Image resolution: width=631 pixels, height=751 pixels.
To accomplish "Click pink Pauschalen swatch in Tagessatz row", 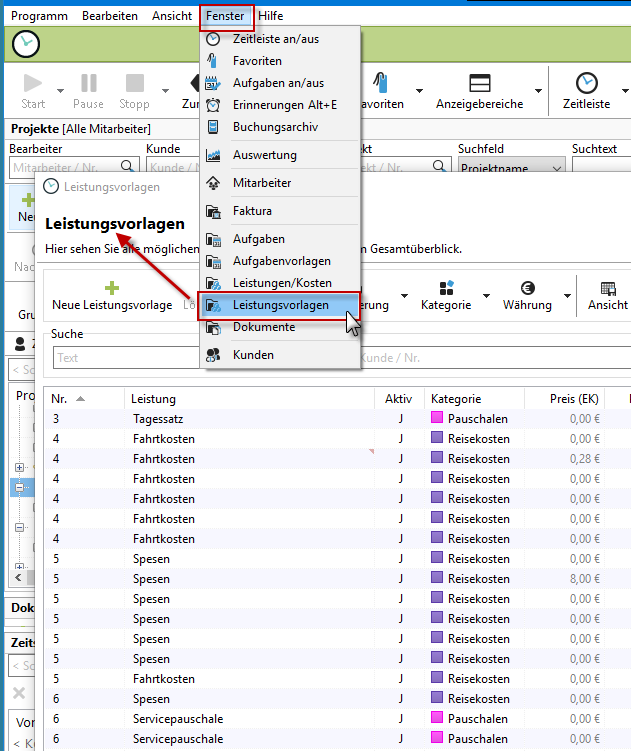I will 437,419.
